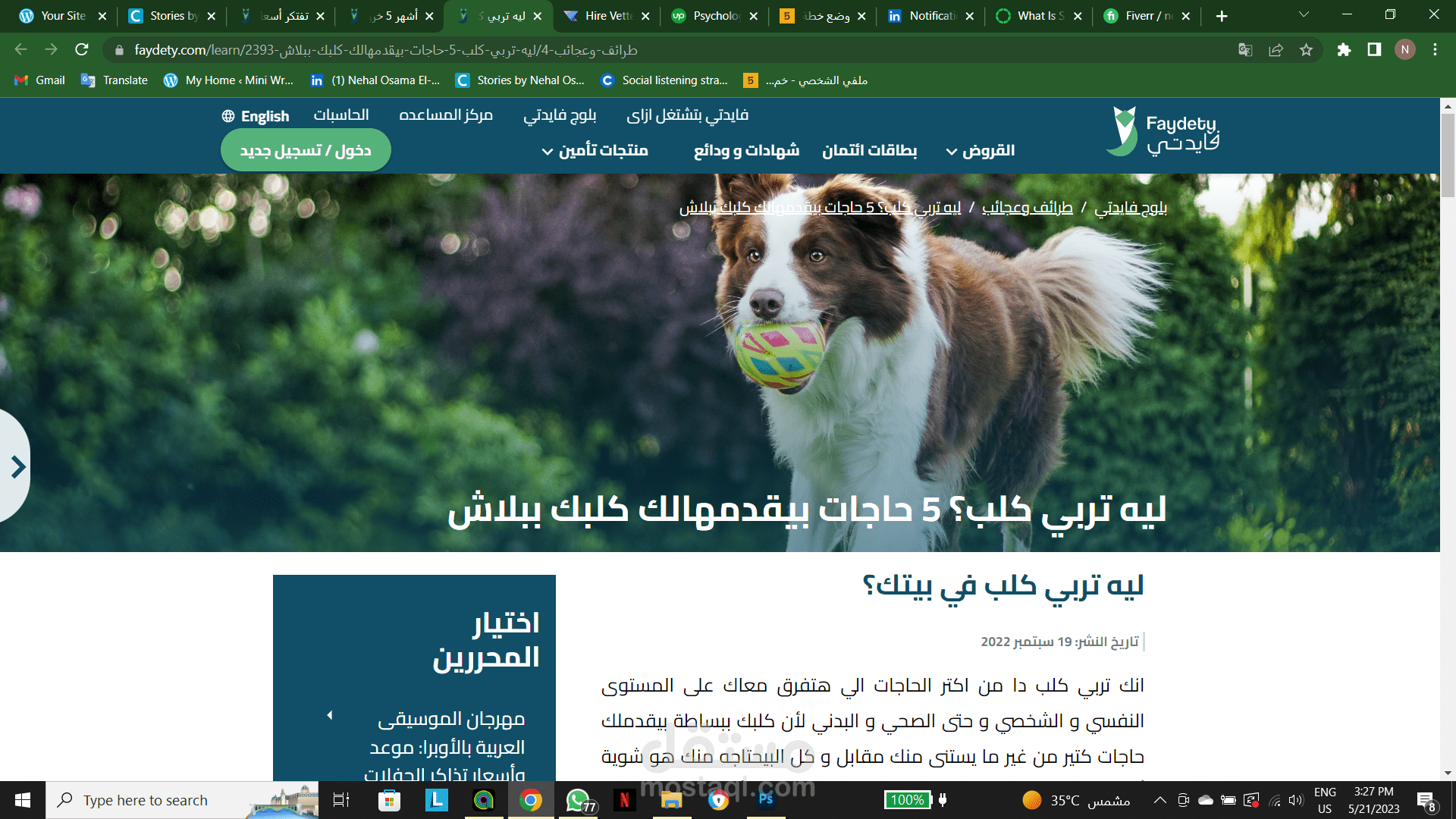Click breadcrumb link طرائف وعجائب
This screenshot has height=819, width=1456.
[x=1028, y=208]
